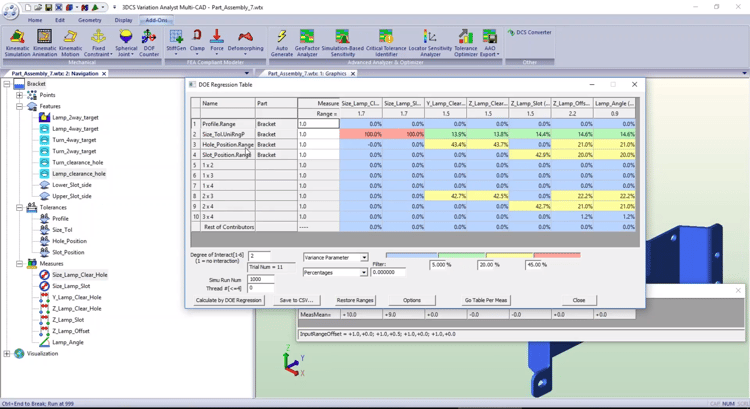Screen dimensions: 750x409
Task: Select the Size_Tol tolerance item
Action: [62, 230]
